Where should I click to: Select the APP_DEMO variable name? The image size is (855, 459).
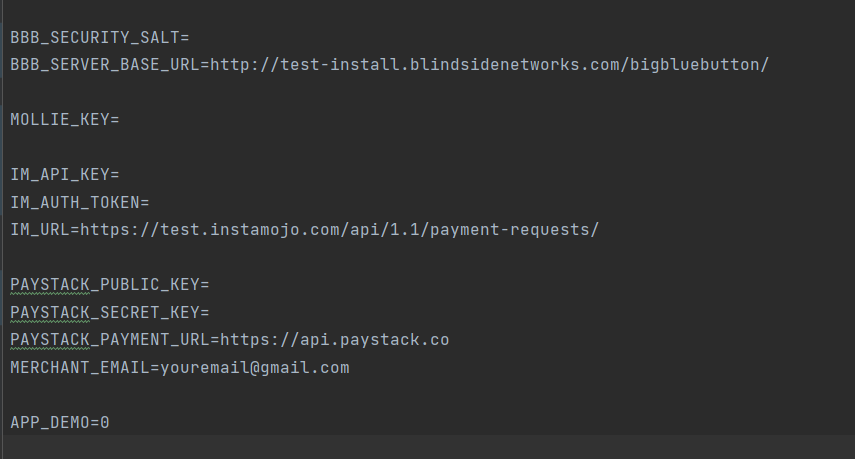[x=50, y=423]
